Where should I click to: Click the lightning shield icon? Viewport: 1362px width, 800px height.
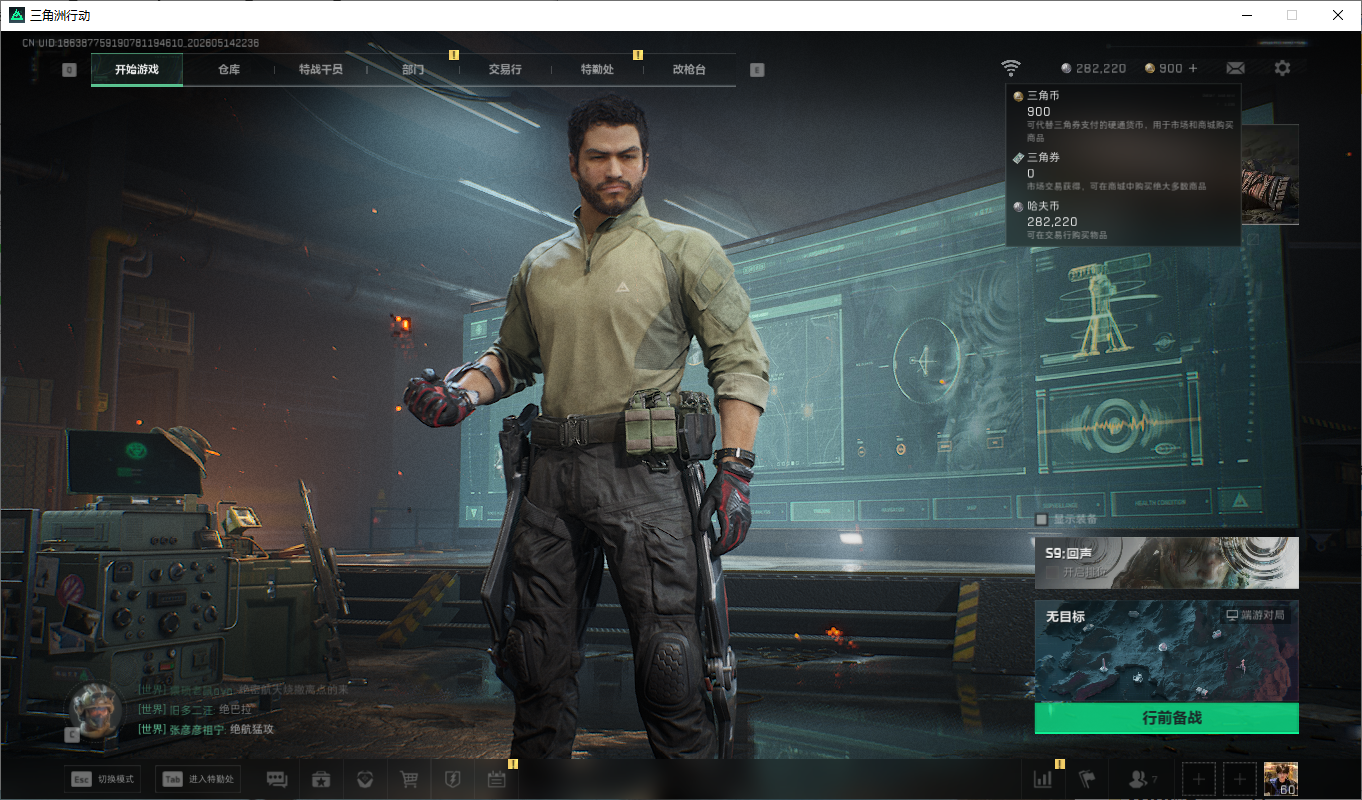coord(452,780)
